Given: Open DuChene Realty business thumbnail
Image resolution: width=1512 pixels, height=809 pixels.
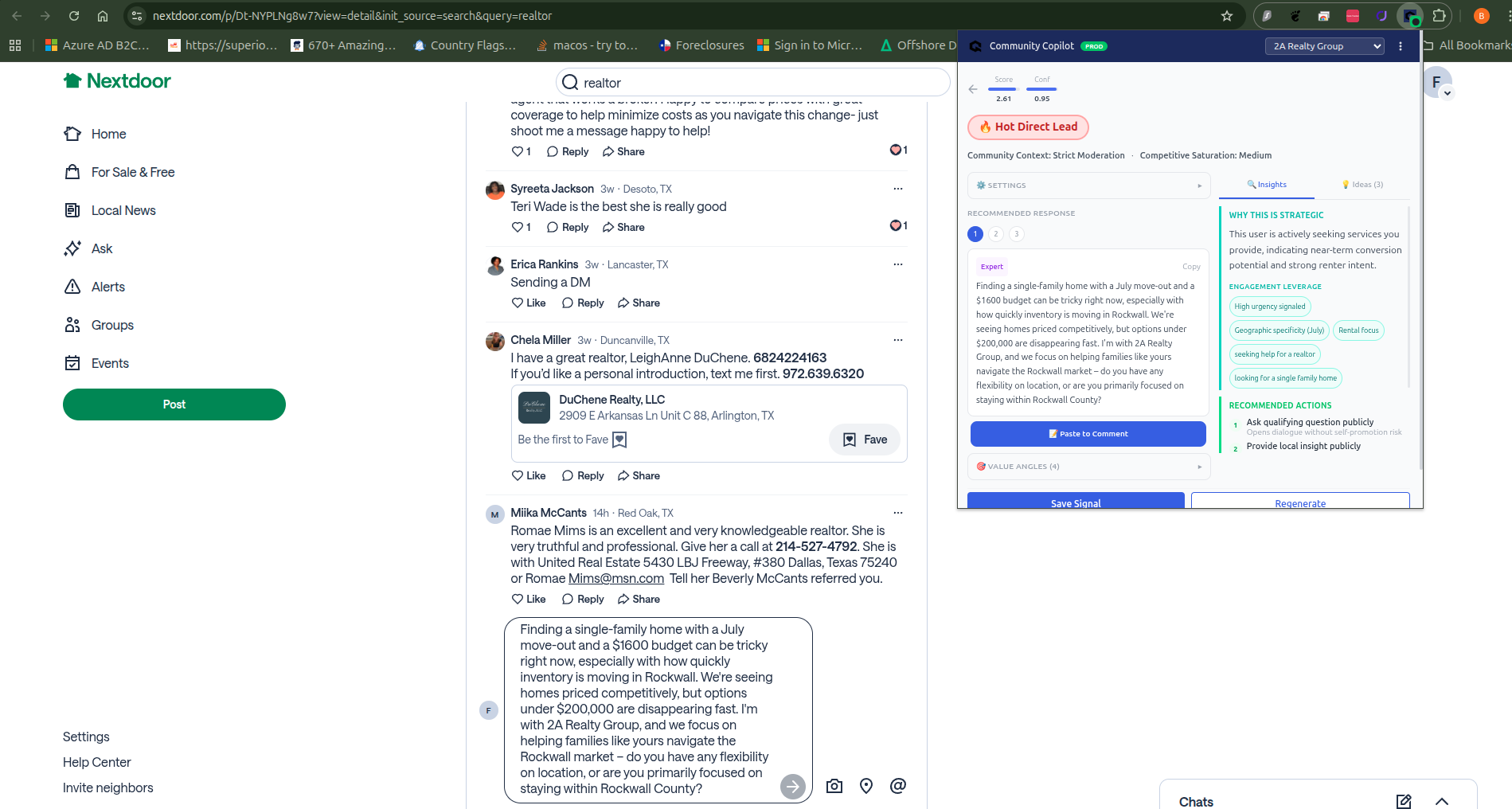Looking at the screenshot, I should pyautogui.click(x=534, y=408).
